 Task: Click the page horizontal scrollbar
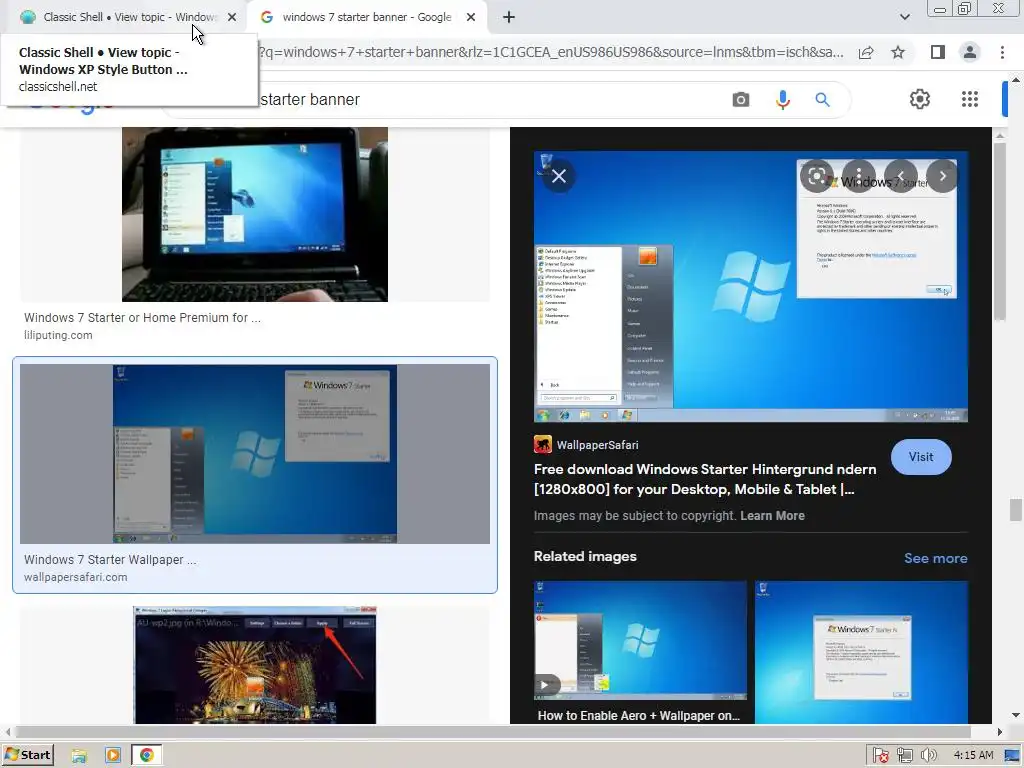click(493, 731)
